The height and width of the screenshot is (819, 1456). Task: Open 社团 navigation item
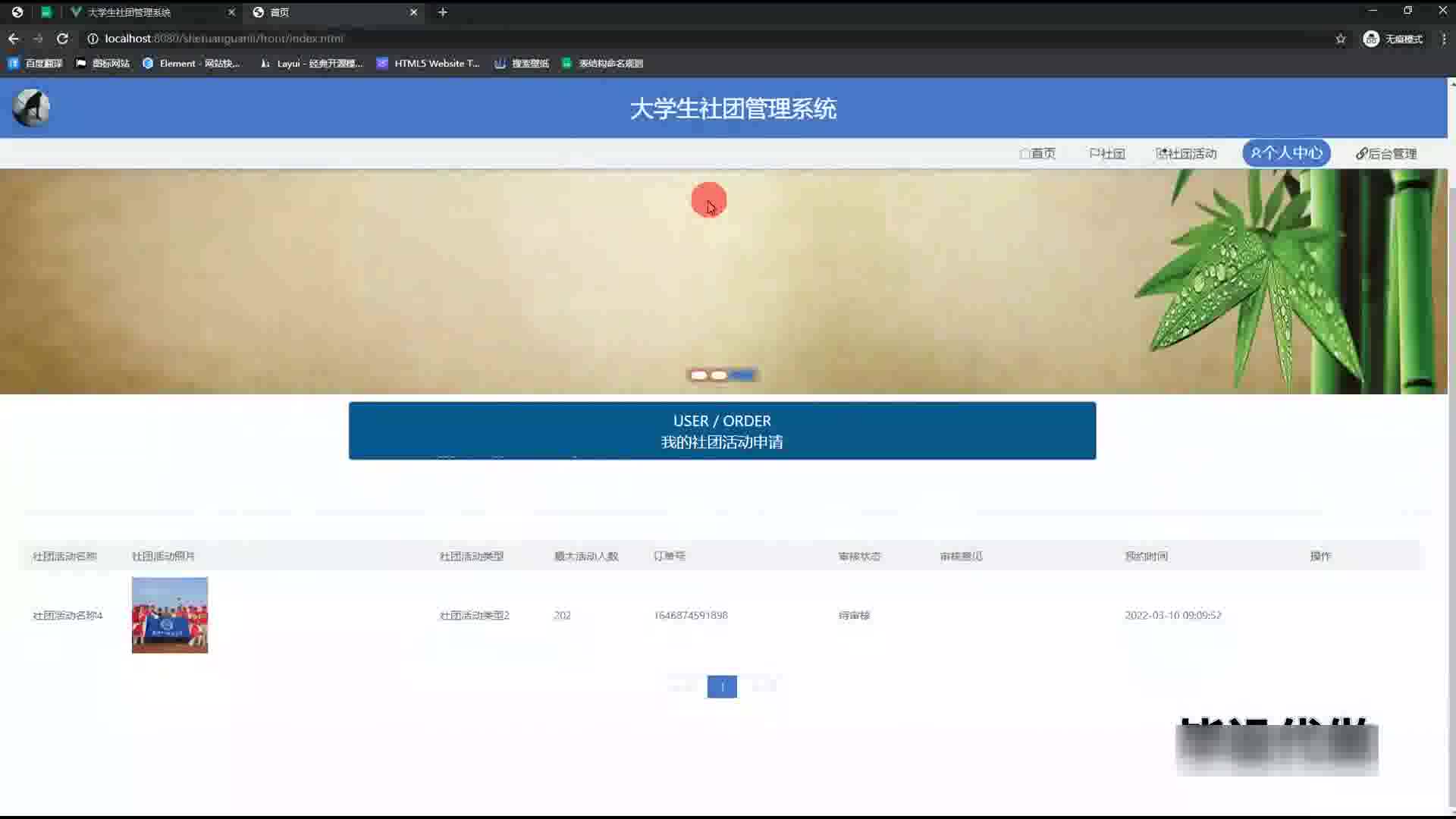pos(1106,154)
